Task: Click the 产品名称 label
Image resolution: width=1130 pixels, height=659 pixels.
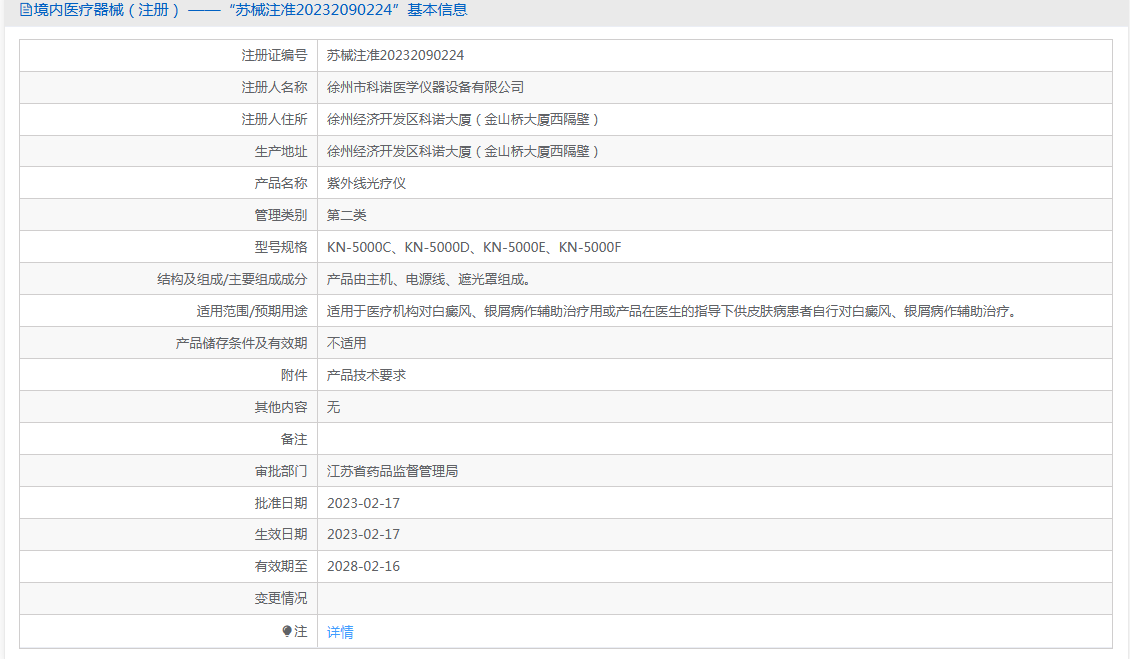Action: [280, 183]
